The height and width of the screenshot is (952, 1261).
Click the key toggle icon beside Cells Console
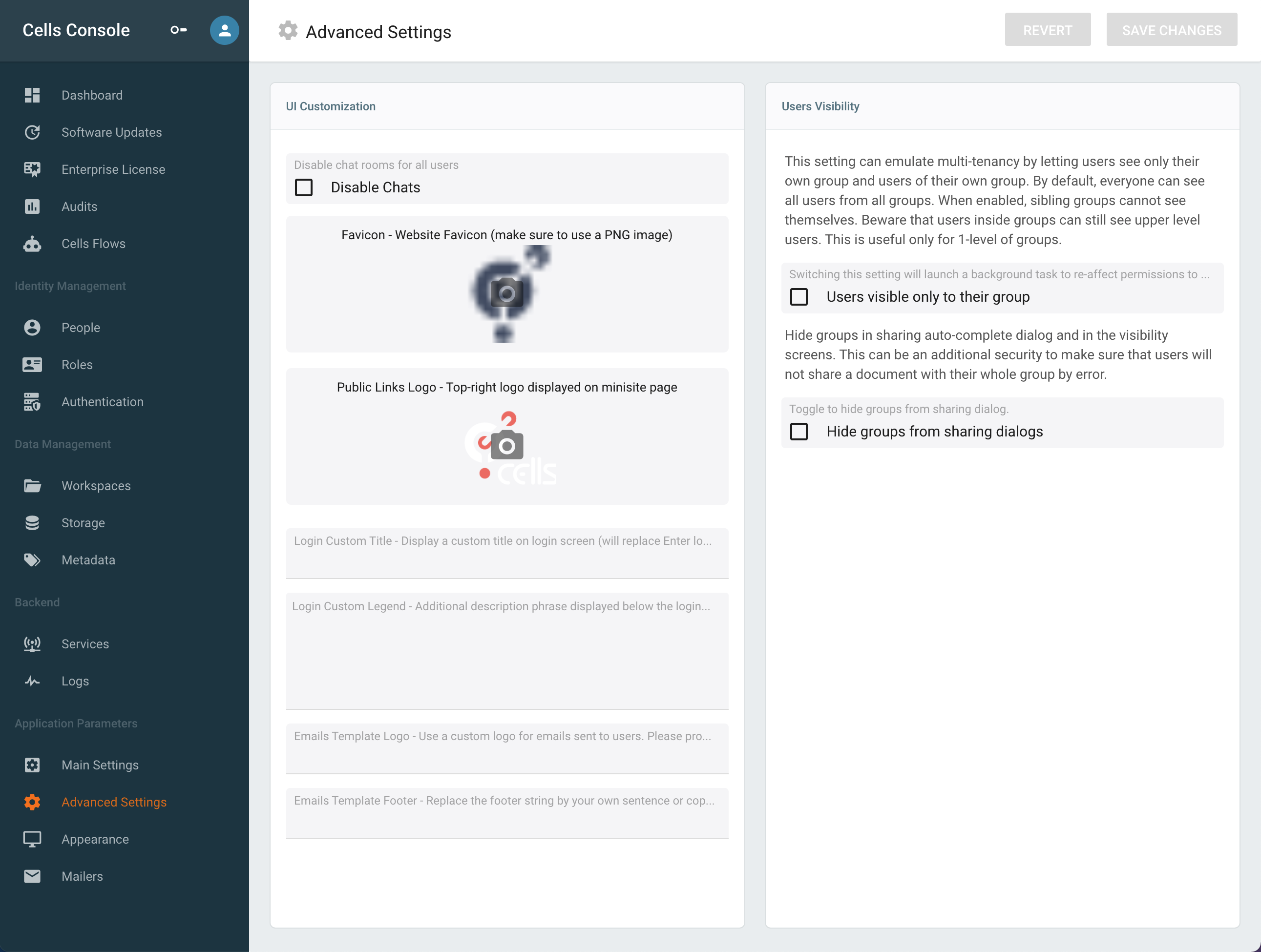click(178, 30)
